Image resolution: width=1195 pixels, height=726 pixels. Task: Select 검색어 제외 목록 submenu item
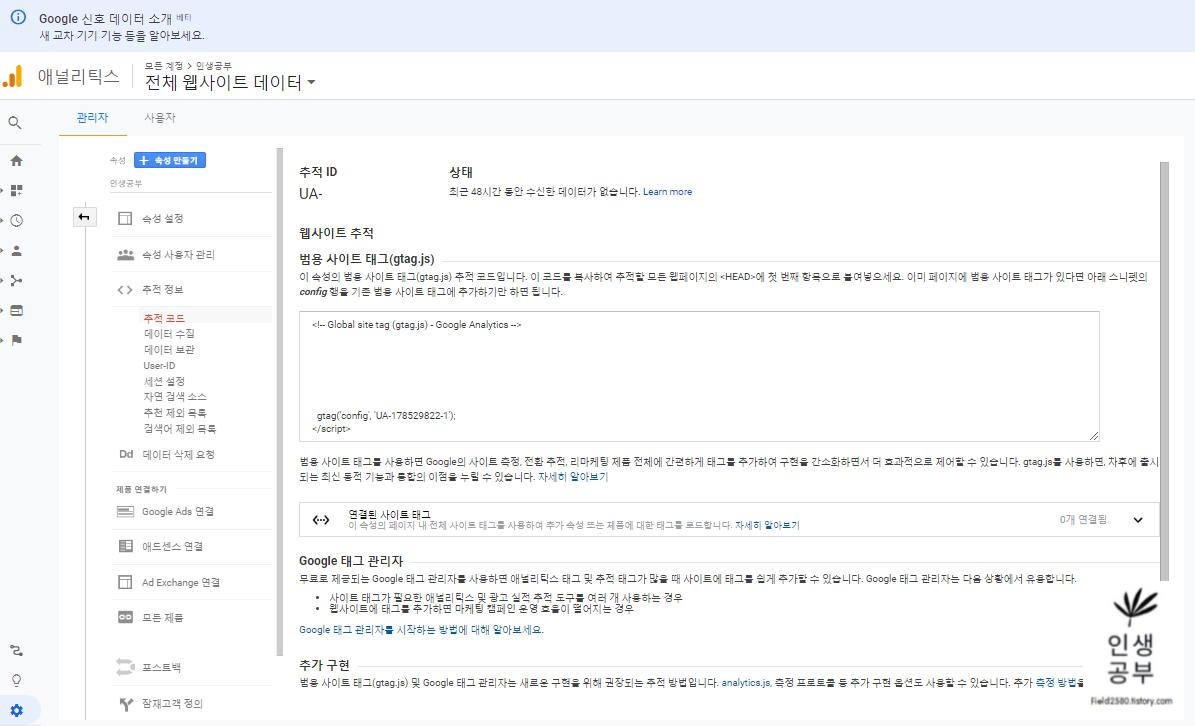180,429
